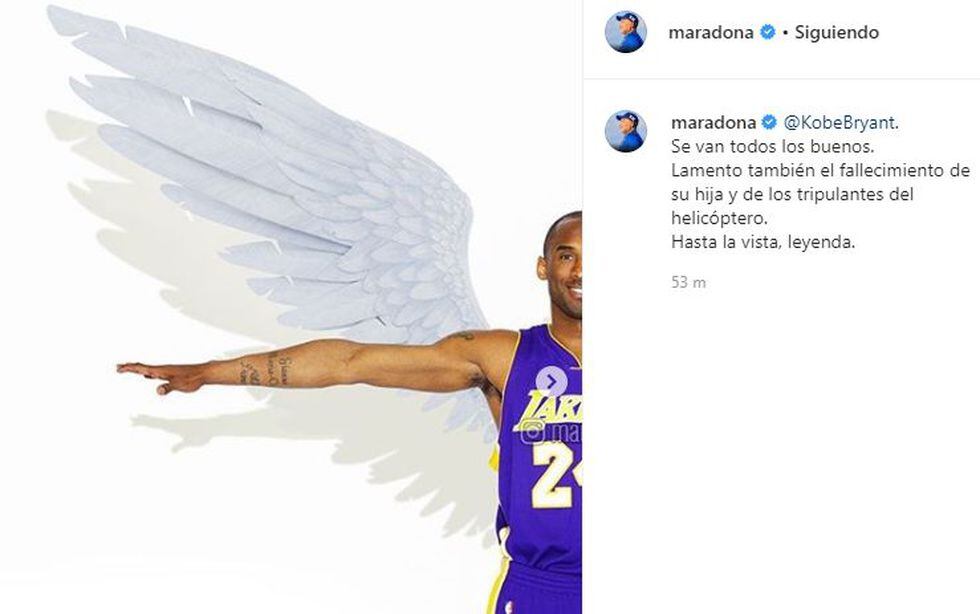The height and width of the screenshot is (614, 980).
Task: Open the maradona avatar in post header
Action: point(625,32)
